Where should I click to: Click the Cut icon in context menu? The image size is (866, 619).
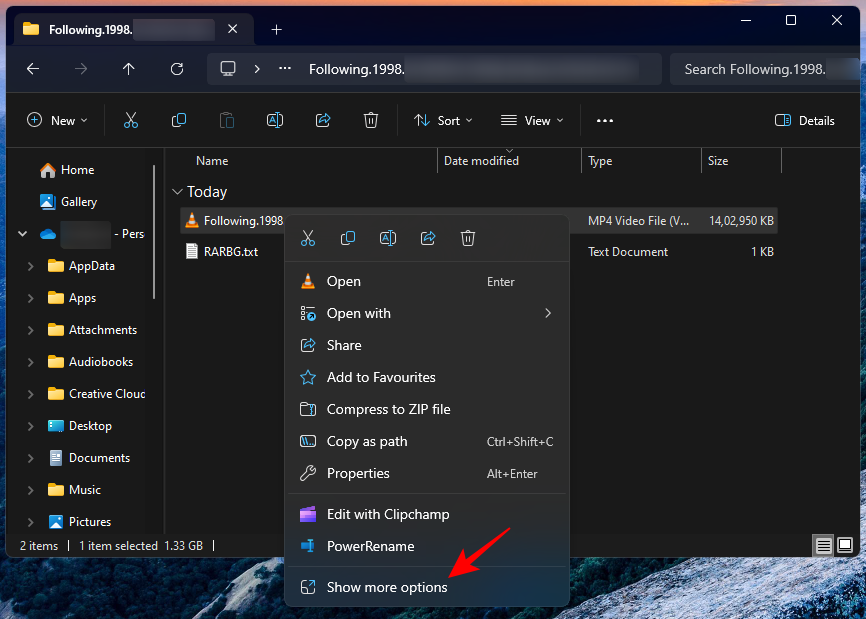click(x=308, y=238)
